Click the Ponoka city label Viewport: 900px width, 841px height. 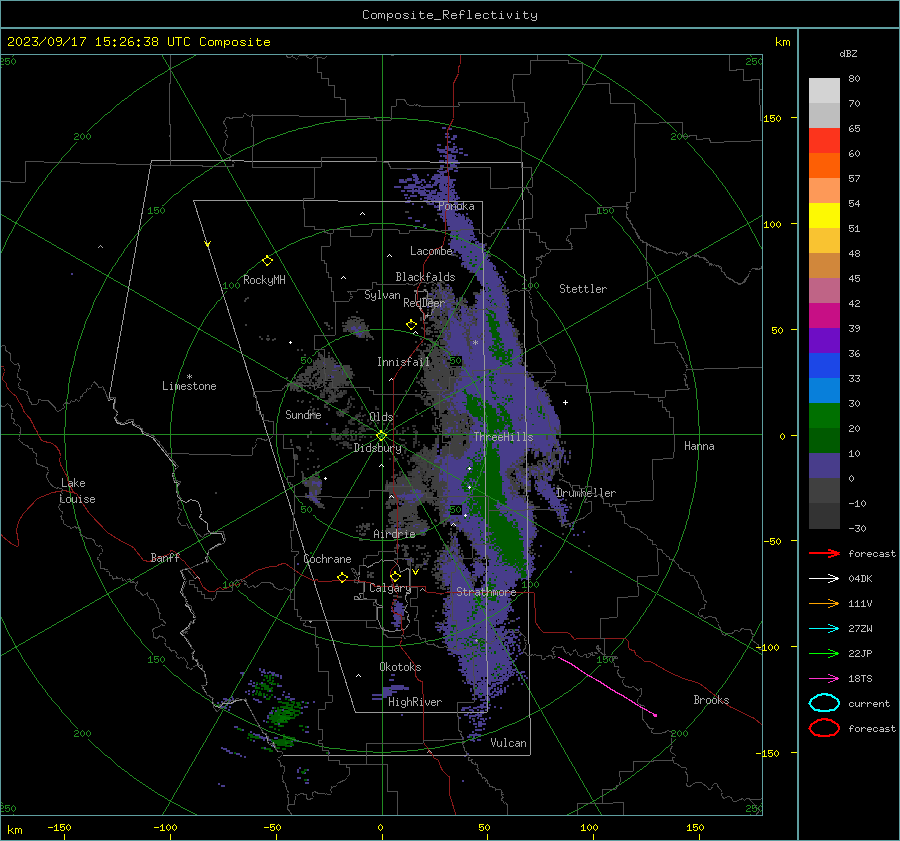click(456, 206)
